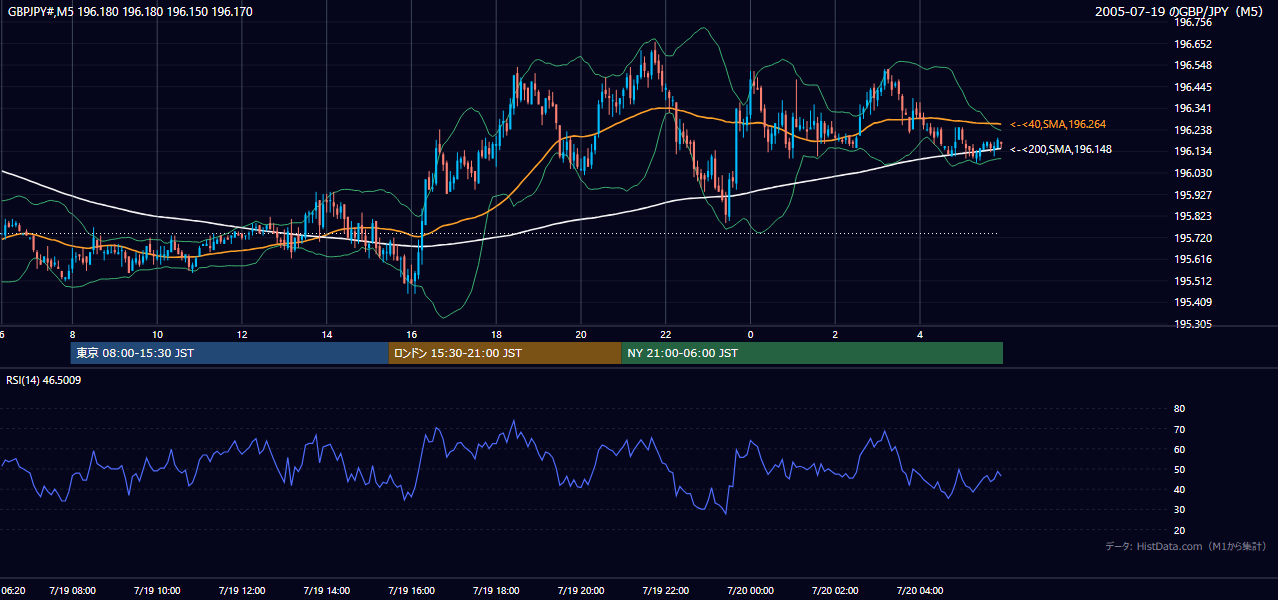The width and height of the screenshot is (1278, 600).
Task: Click hour tick 18 under price chart
Action: point(496,334)
